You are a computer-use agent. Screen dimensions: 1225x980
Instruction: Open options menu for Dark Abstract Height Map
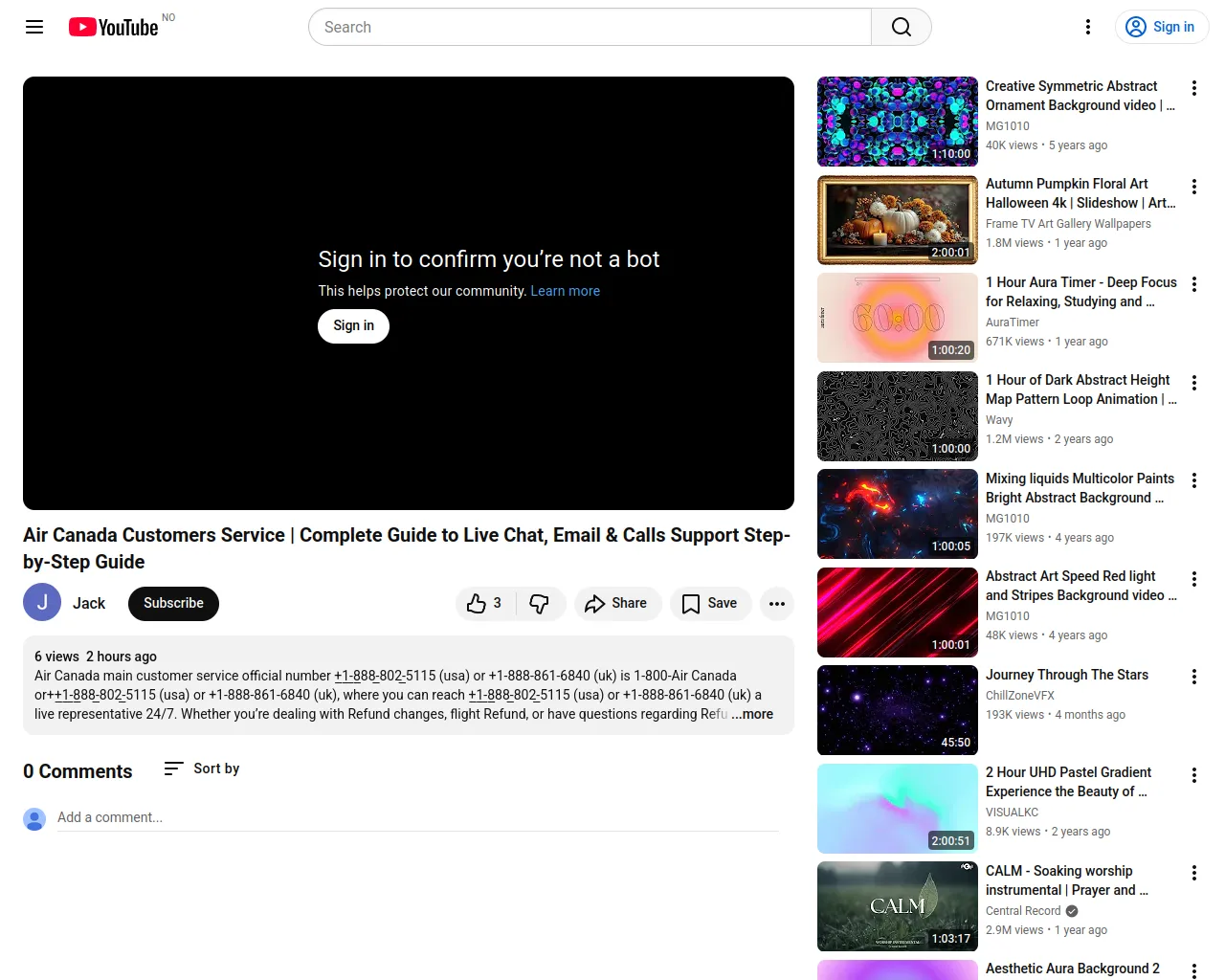tap(1194, 383)
